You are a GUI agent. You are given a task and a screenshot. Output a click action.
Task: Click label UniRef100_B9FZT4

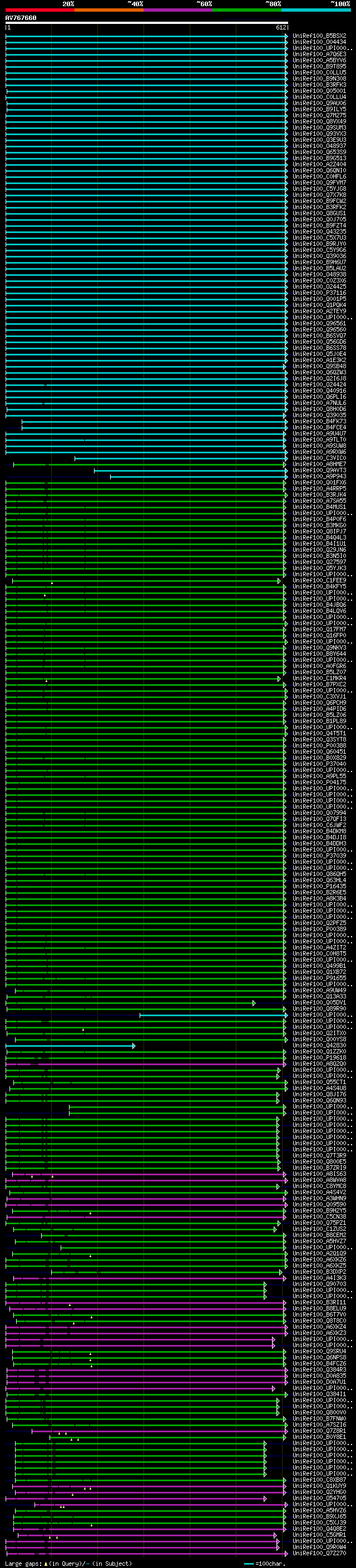pos(319,225)
